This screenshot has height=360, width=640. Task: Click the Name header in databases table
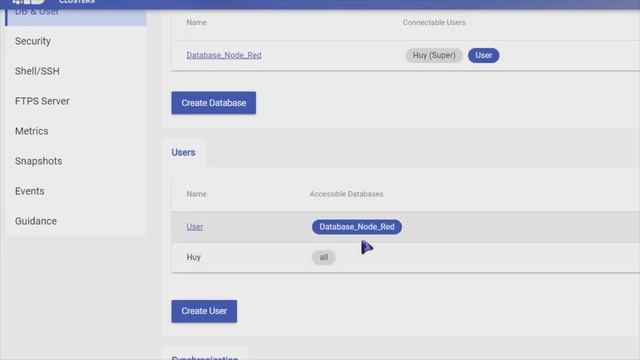point(196,22)
